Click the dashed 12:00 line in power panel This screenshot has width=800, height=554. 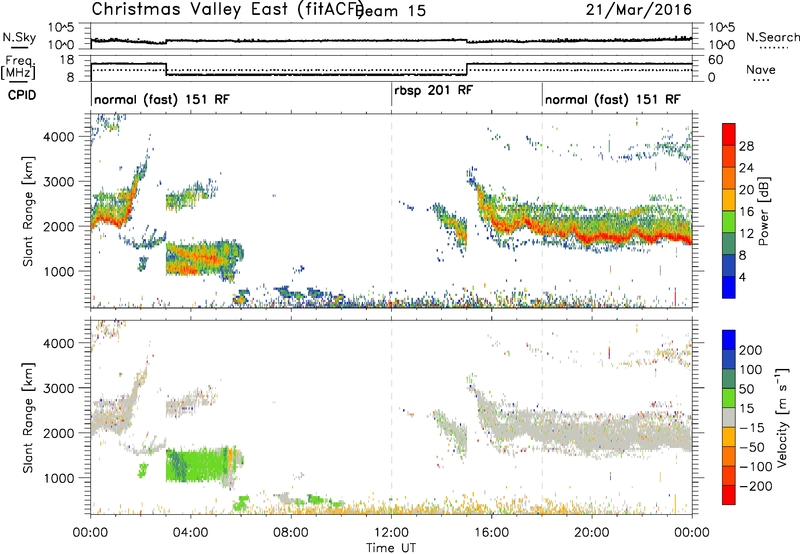tap(391, 211)
